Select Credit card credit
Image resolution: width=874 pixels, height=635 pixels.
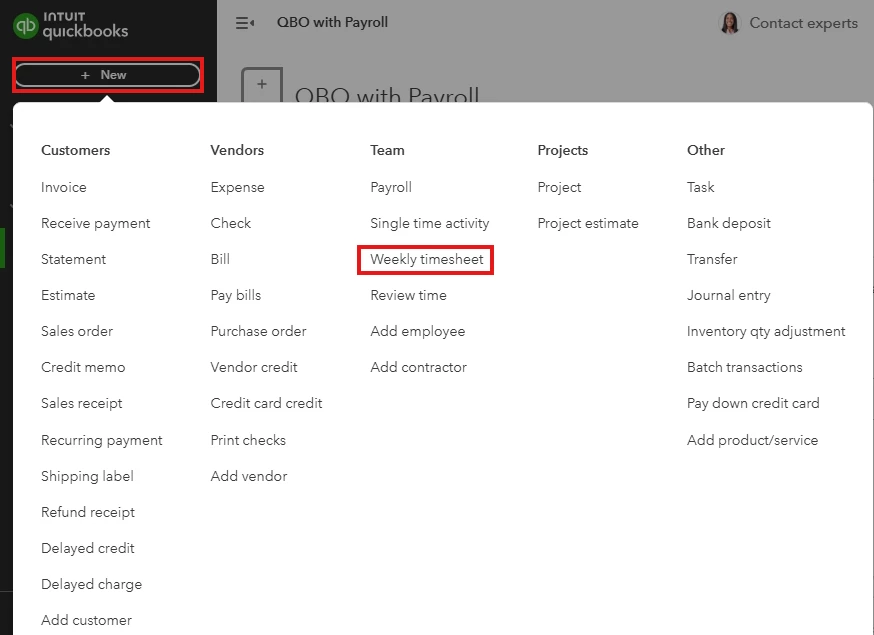tap(266, 404)
